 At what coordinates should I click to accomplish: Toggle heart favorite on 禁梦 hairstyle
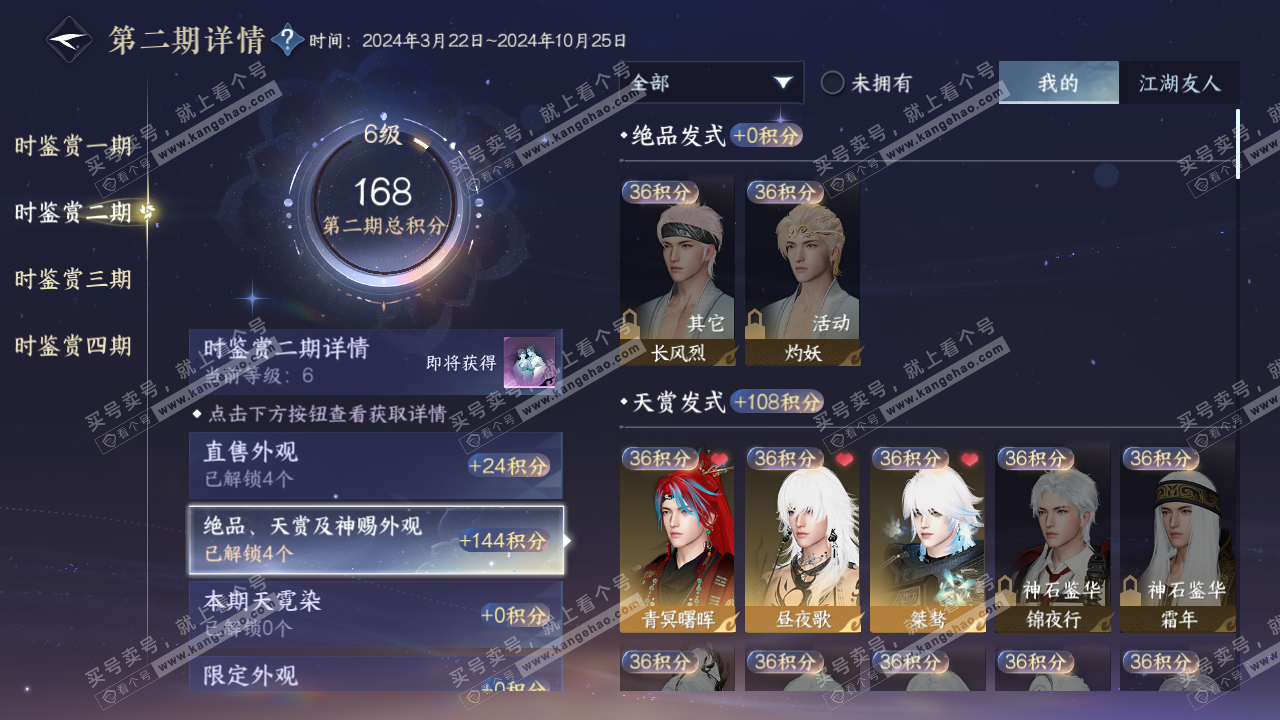click(969, 460)
